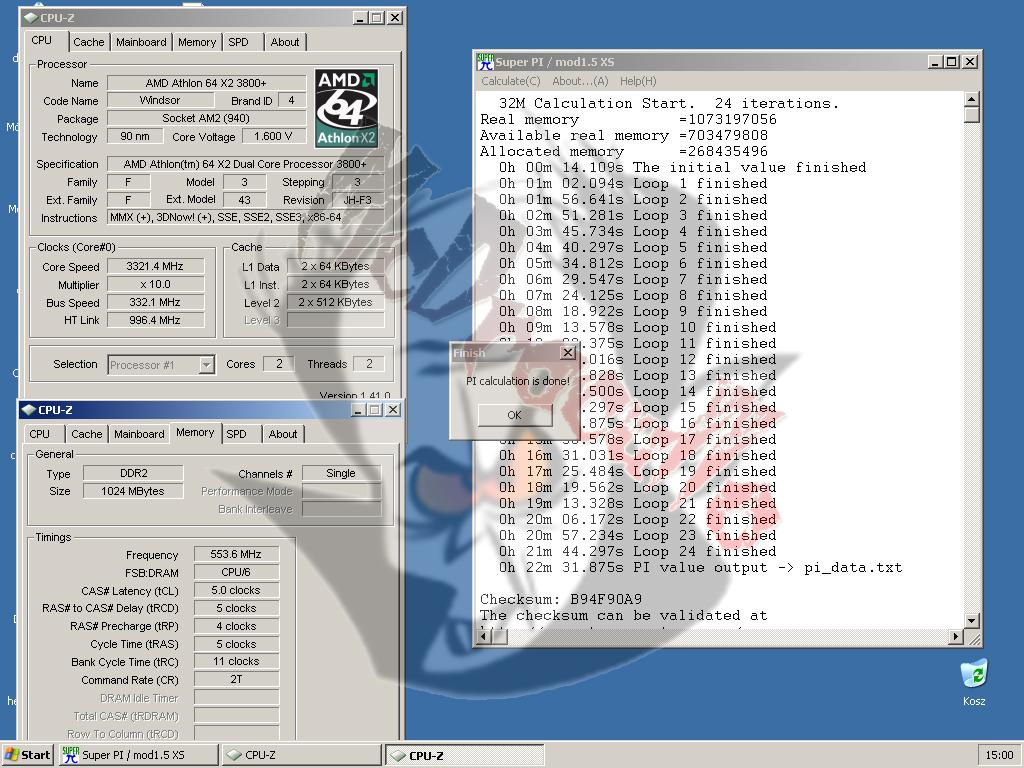Close the lower CPU-Z window

tap(392, 409)
